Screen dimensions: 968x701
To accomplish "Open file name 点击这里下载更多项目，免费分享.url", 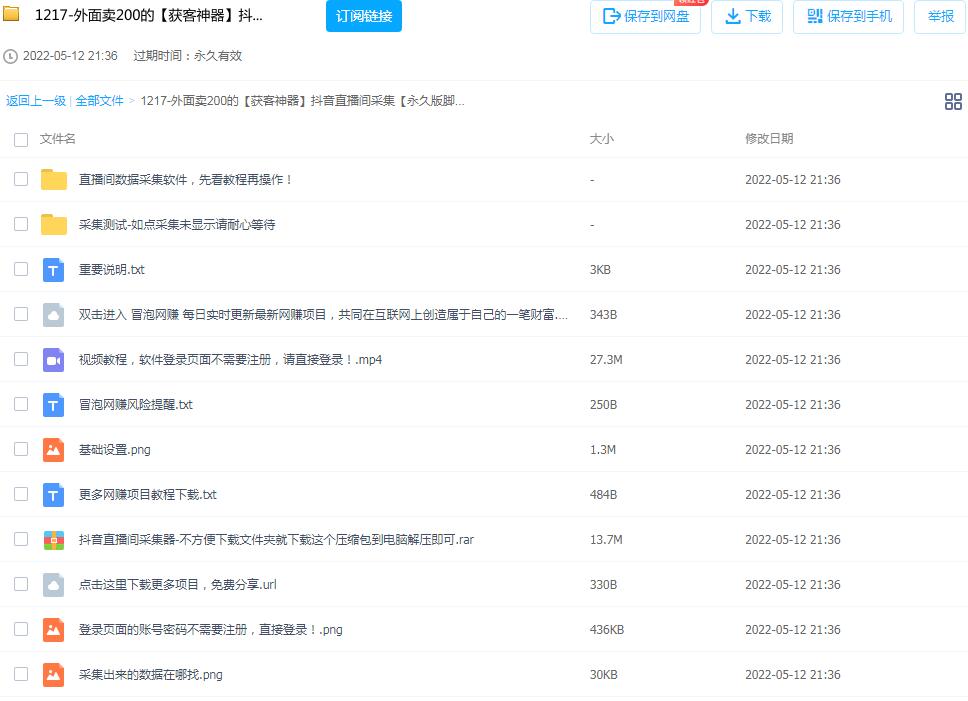I will point(177,585).
